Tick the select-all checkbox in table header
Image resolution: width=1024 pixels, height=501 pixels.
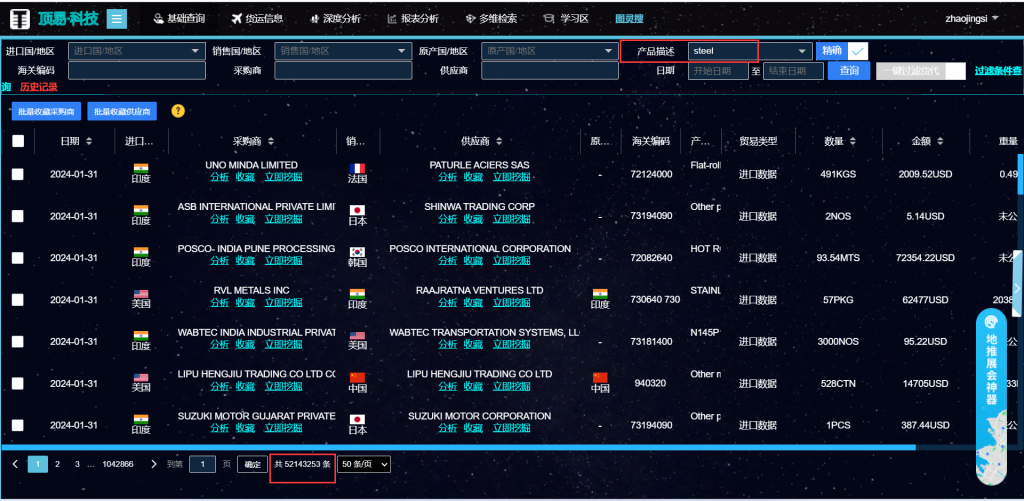click(x=18, y=142)
